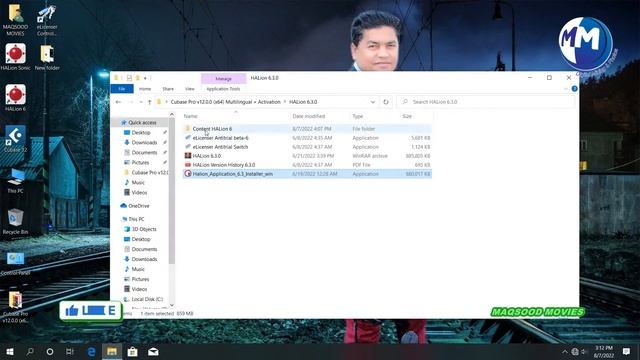Select eLicenser Antitrial Switch file
The image size is (640, 360).
[x=307, y=147]
